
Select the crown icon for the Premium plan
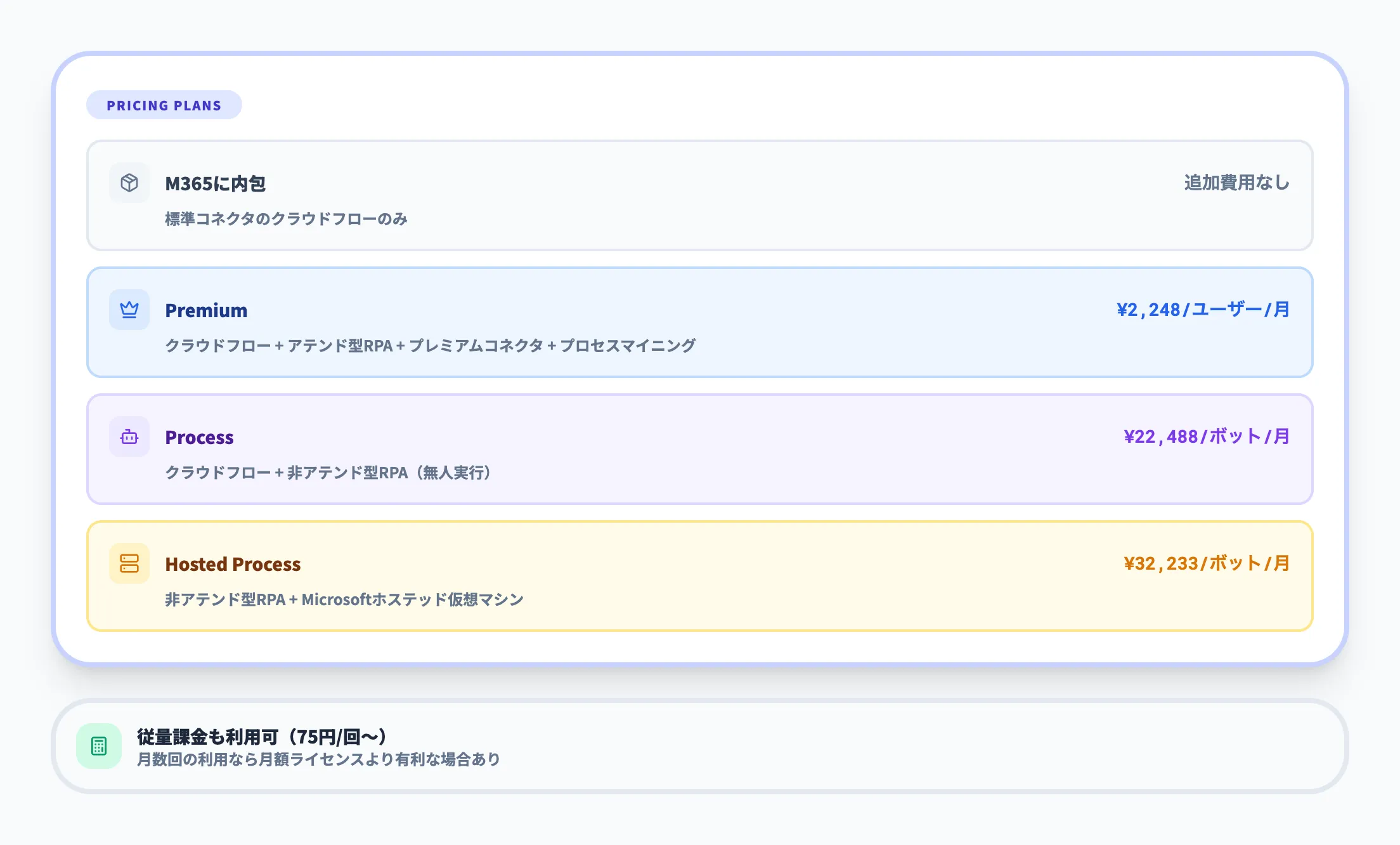(x=129, y=310)
